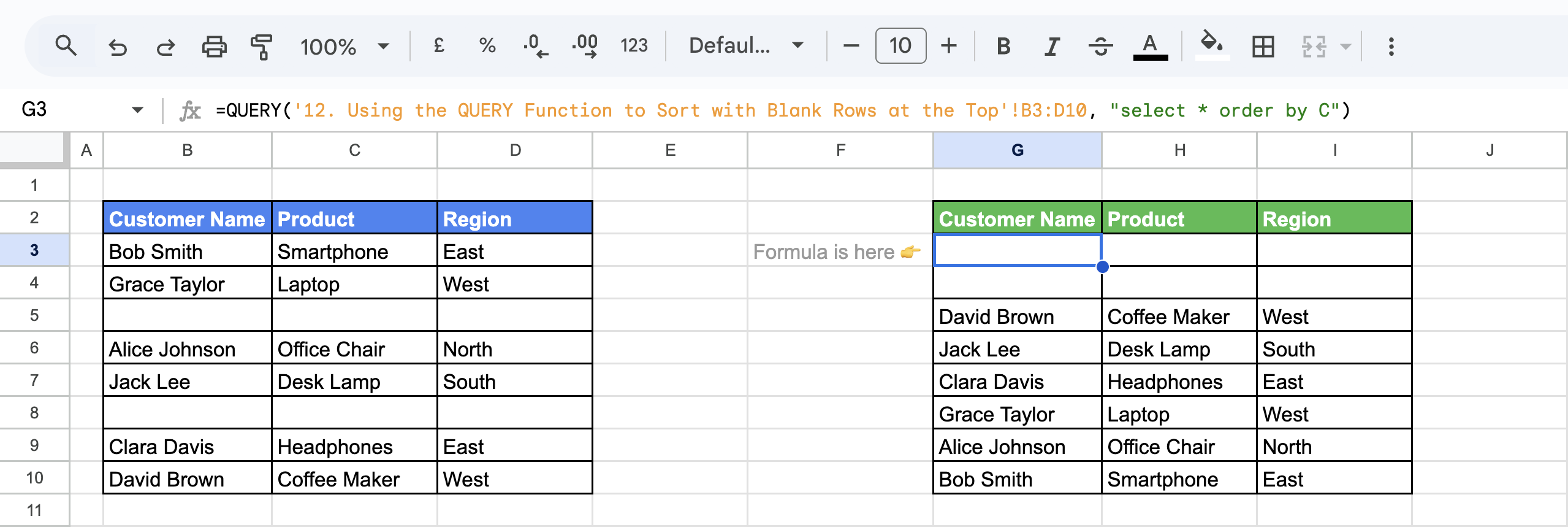Open the Name box dropdown arrow
1568x527 pixels.
point(137,110)
